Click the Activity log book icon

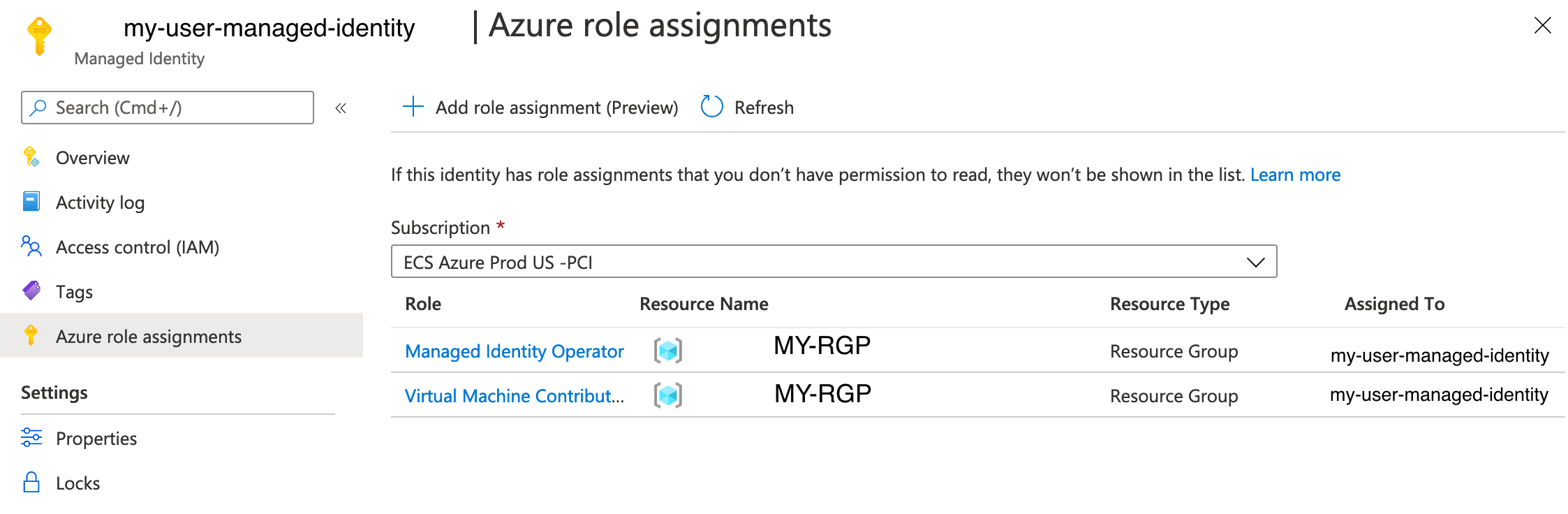(31, 202)
